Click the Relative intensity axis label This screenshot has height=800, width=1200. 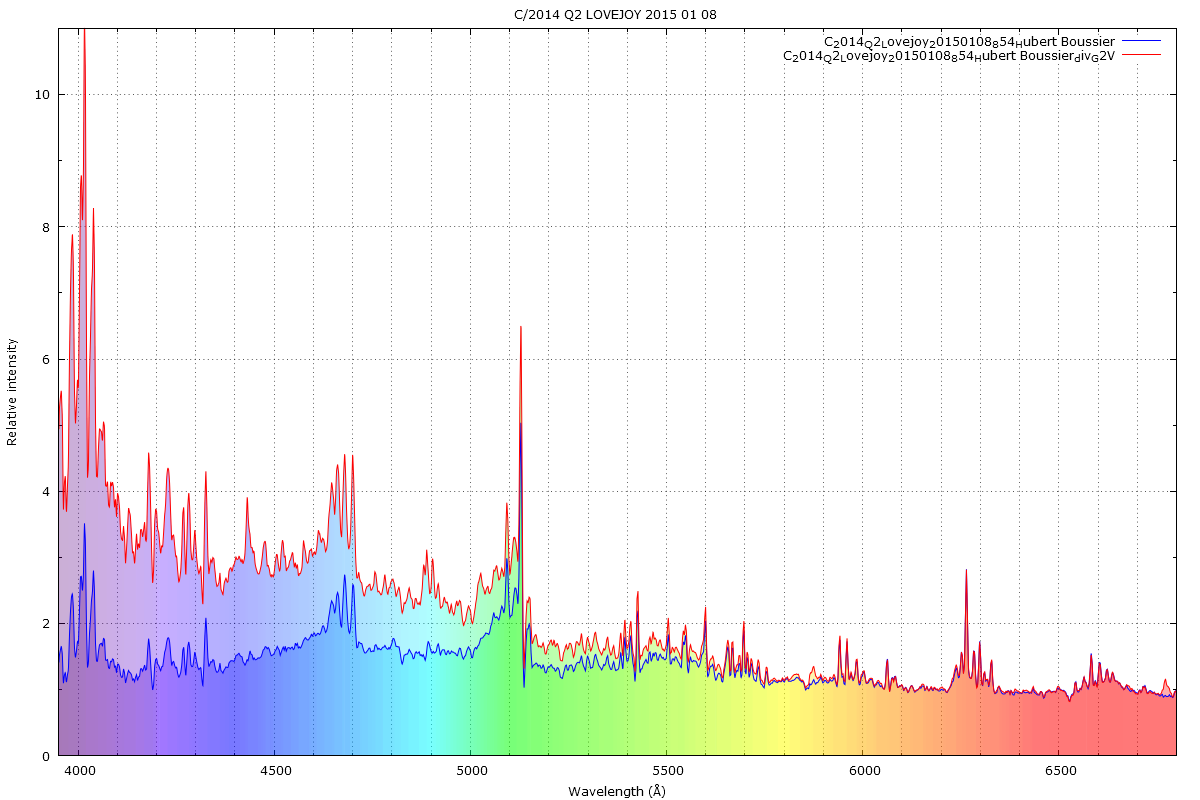click(x=13, y=391)
